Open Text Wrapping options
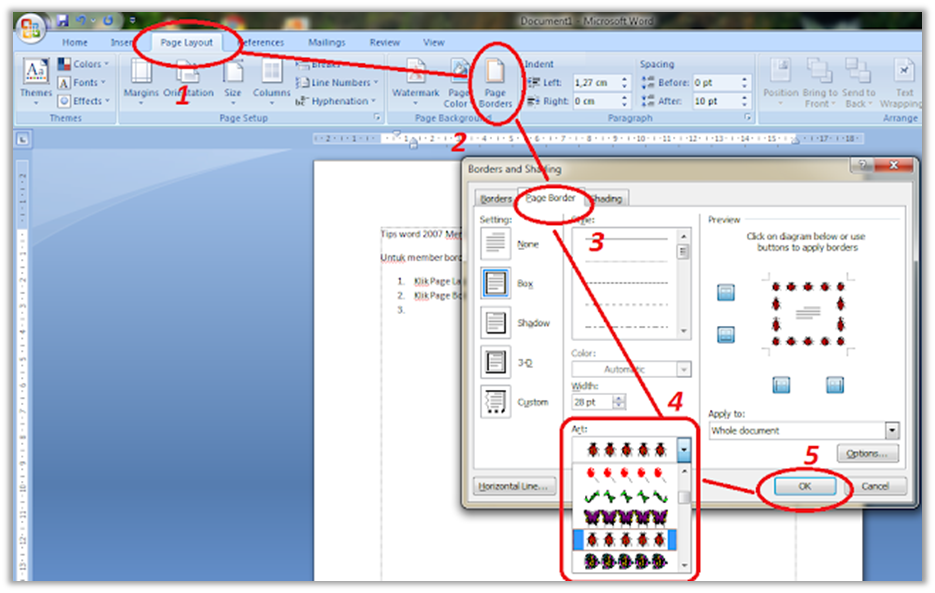 pyautogui.click(x=904, y=82)
